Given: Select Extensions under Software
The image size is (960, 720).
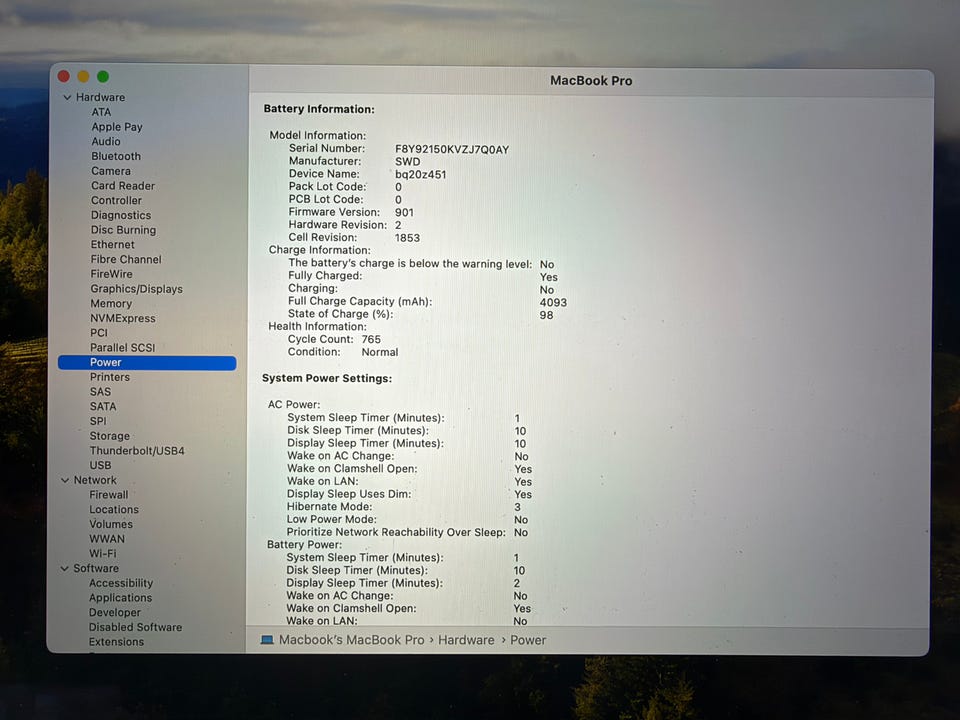Looking at the screenshot, I should click(116, 642).
